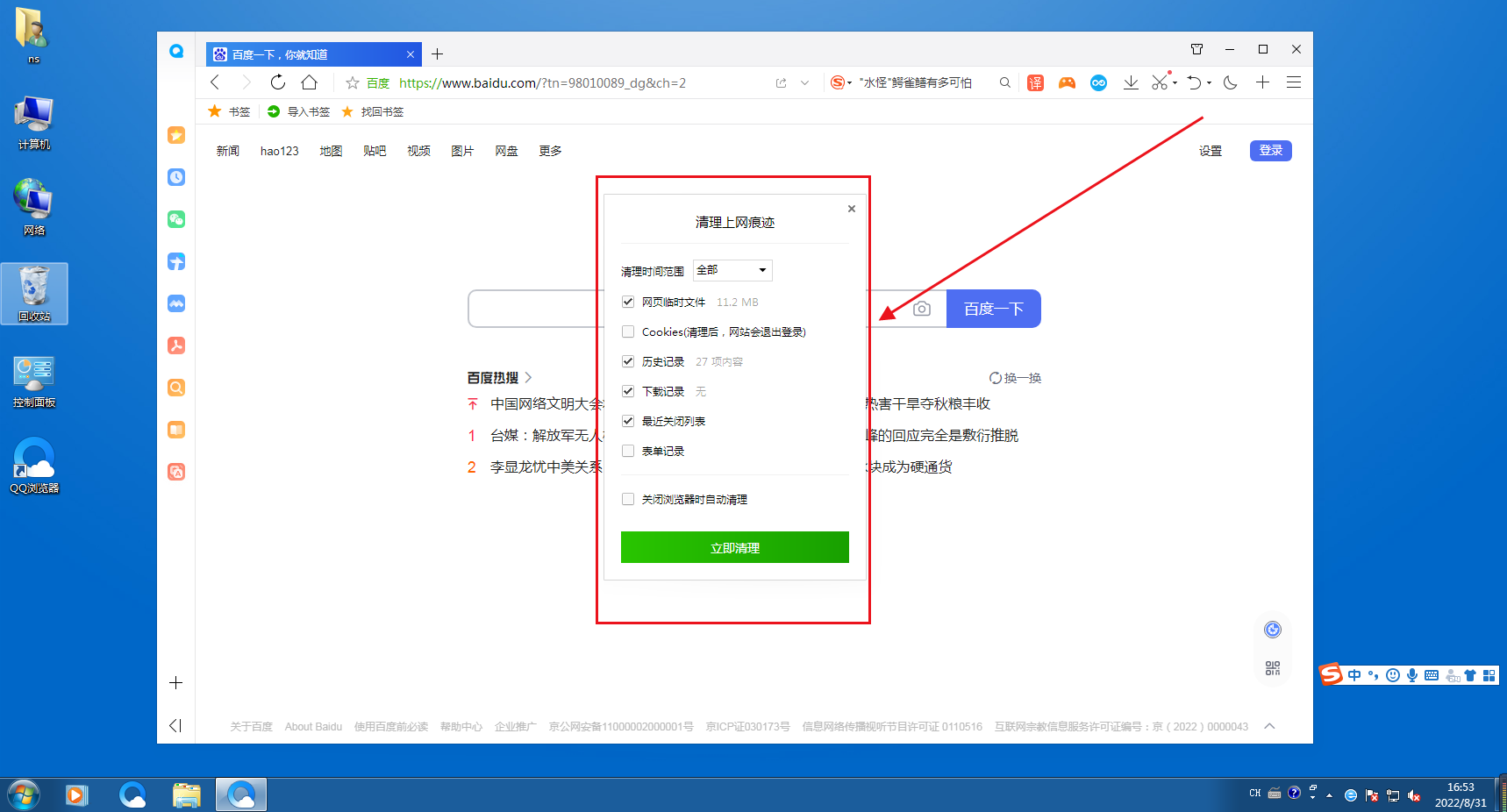
Task: Click the browser back arrow
Action: [x=215, y=82]
